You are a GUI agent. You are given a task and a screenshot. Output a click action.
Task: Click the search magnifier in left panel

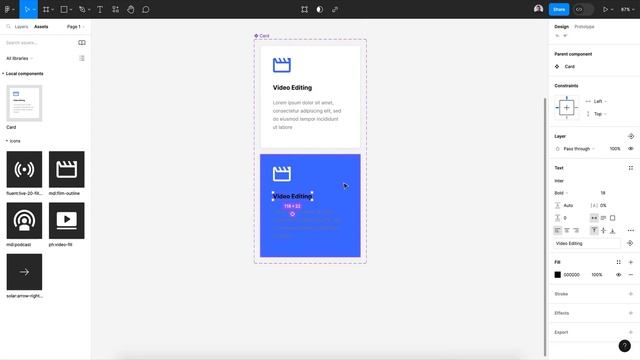coord(8,27)
